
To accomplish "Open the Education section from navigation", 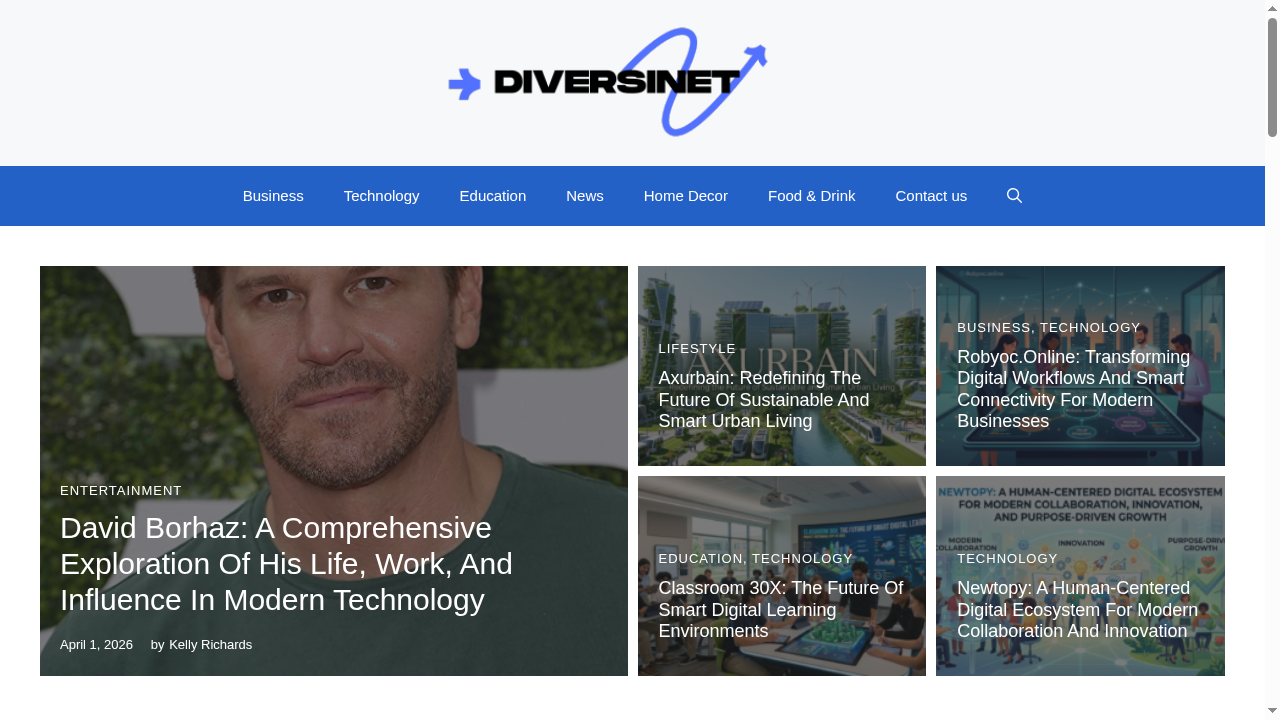I will 492,195.
